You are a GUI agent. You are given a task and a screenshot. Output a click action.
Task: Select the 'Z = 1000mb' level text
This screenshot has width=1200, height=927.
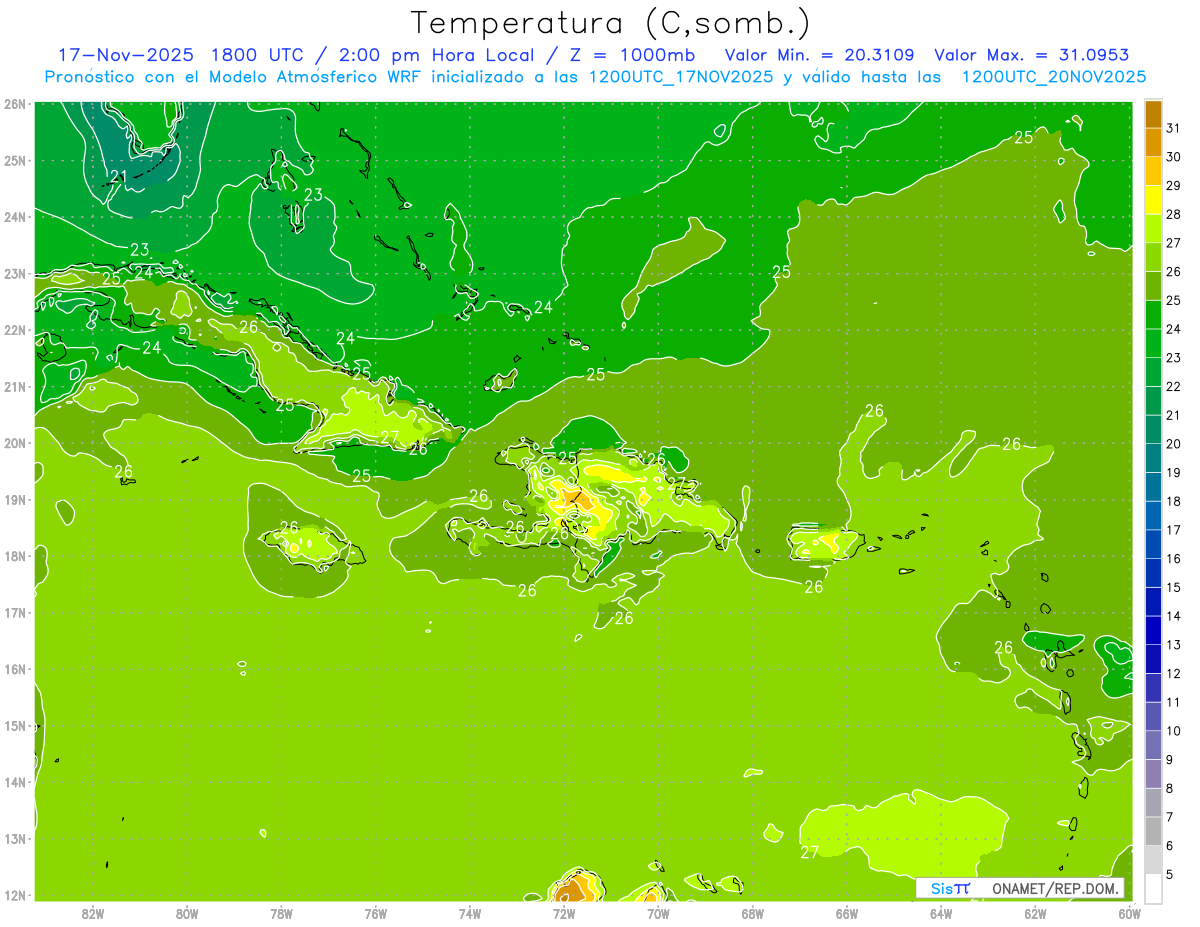[x=632, y=55]
